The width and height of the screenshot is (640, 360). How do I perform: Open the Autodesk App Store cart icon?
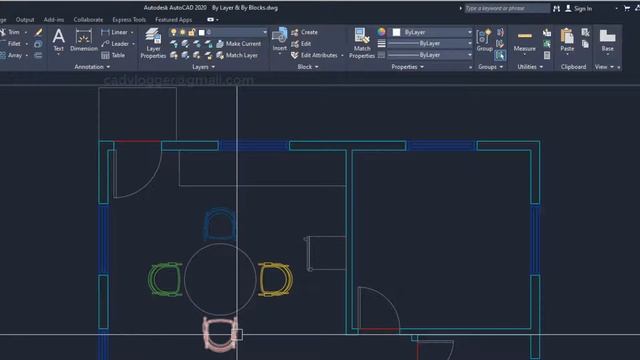point(627,8)
